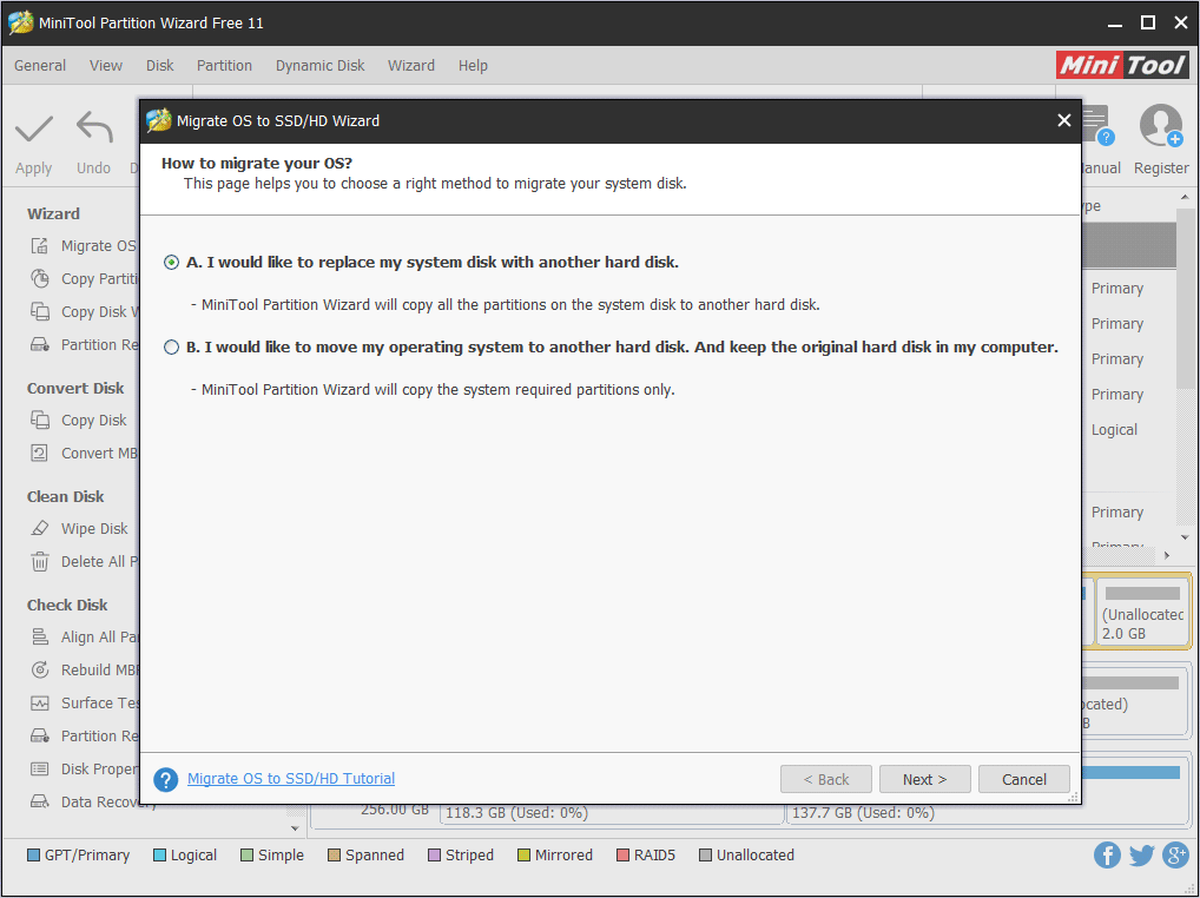1200x898 pixels.
Task: Click the Surface Test icon
Action: pyautogui.click(x=40, y=703)
